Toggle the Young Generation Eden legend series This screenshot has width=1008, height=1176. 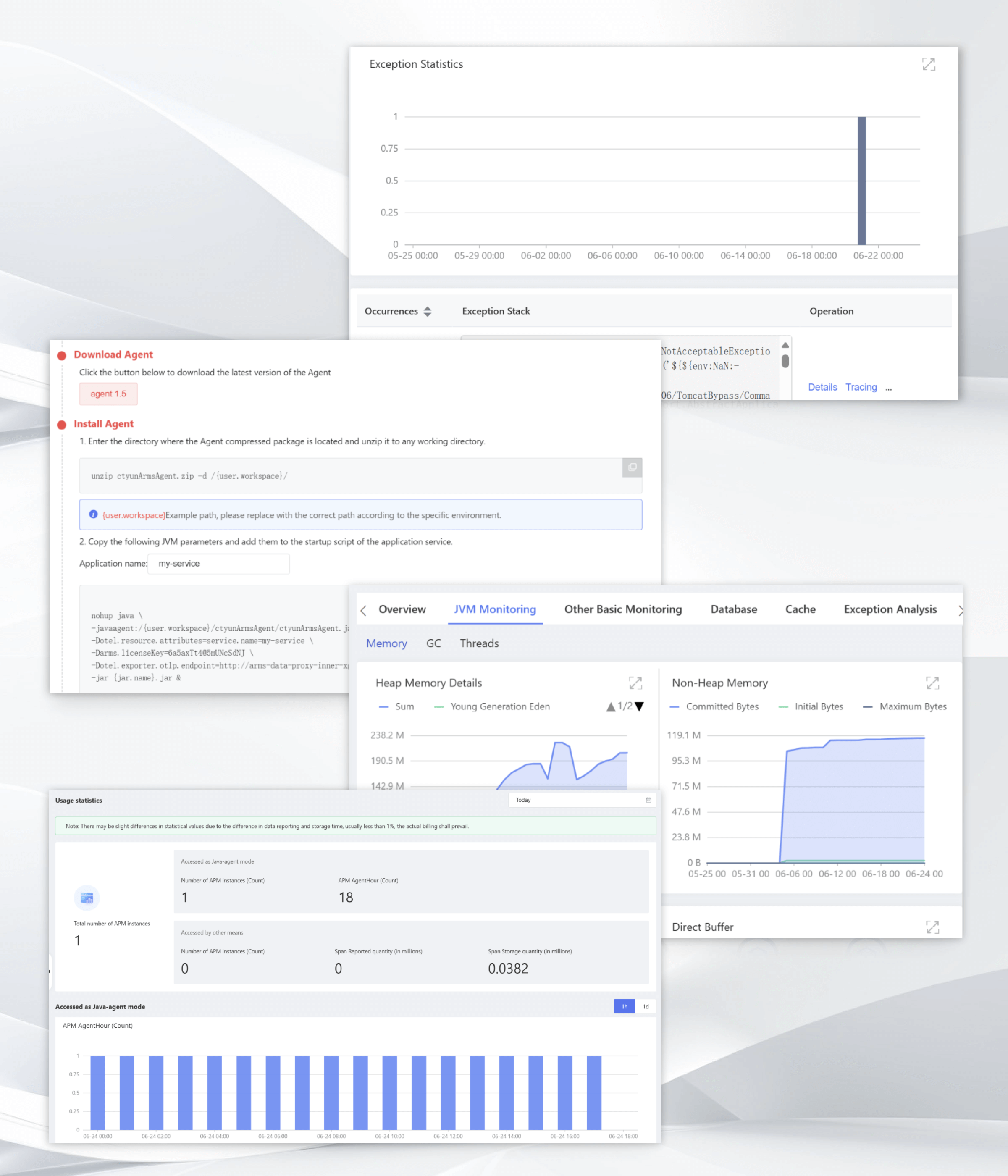click(x=491, y=706)
